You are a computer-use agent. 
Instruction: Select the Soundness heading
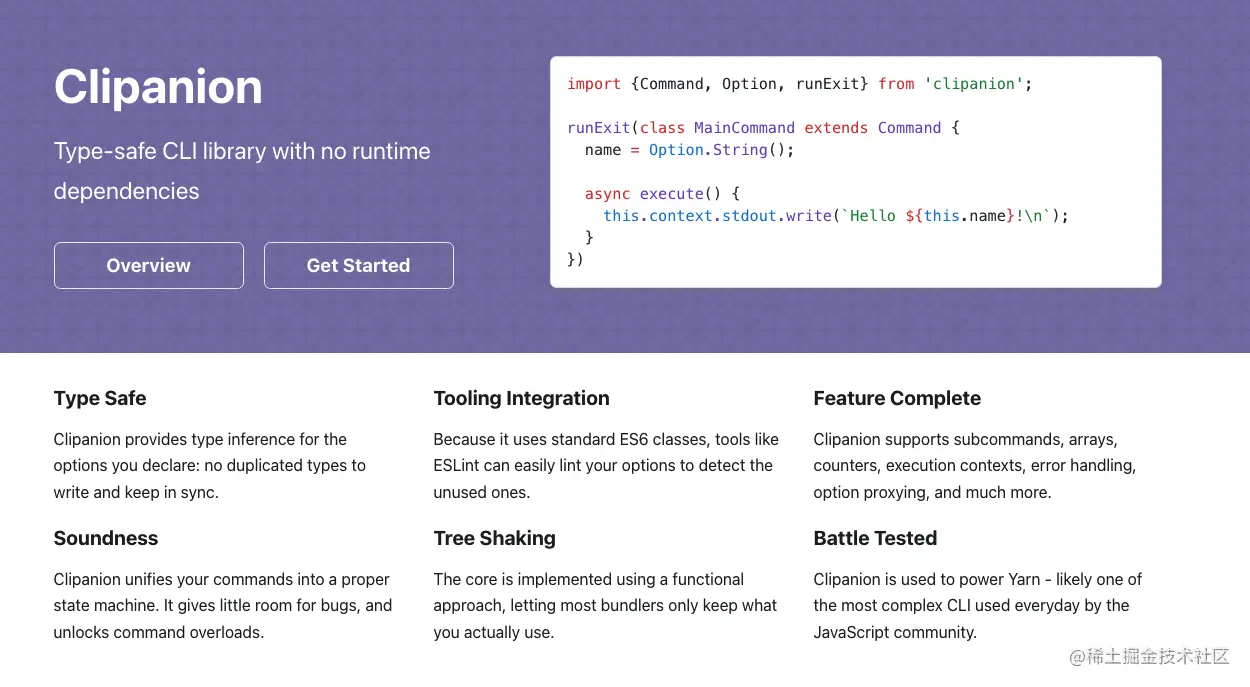coord(106,538)
